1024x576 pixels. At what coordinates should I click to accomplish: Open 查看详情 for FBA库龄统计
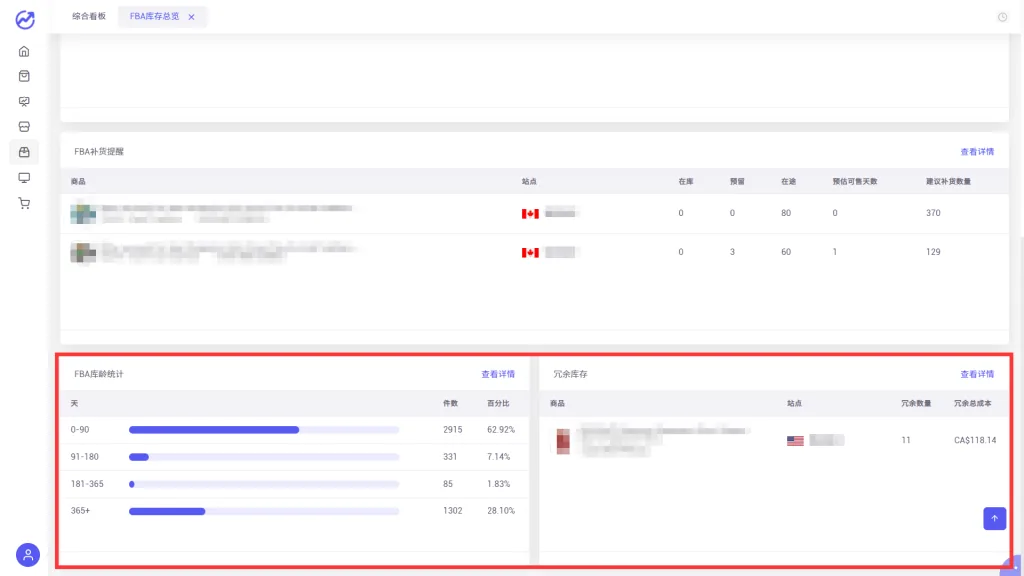498,374
